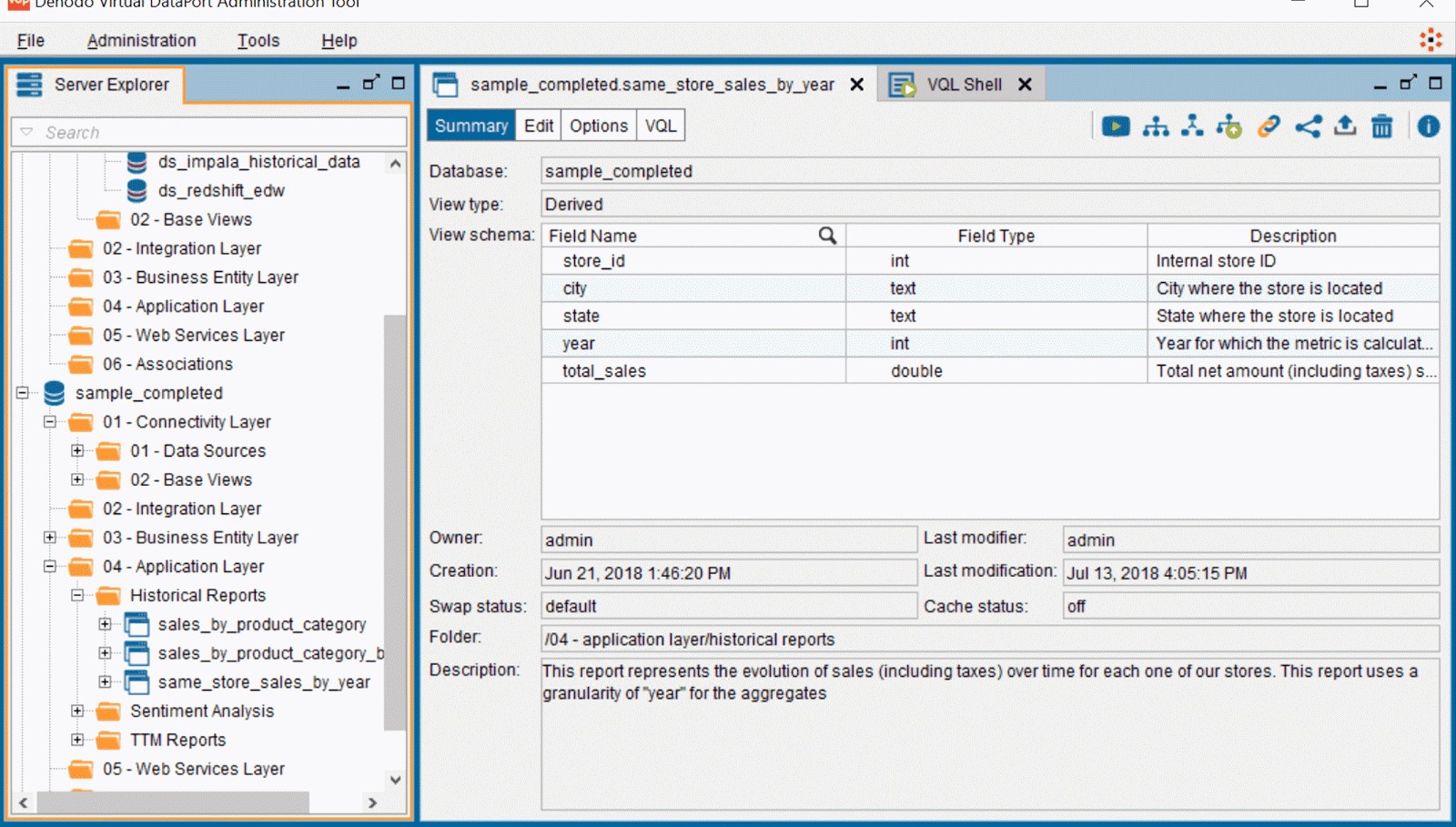The image size is (1456, 827).
Task: Click the Description column header
Action: coord(1293,236)
